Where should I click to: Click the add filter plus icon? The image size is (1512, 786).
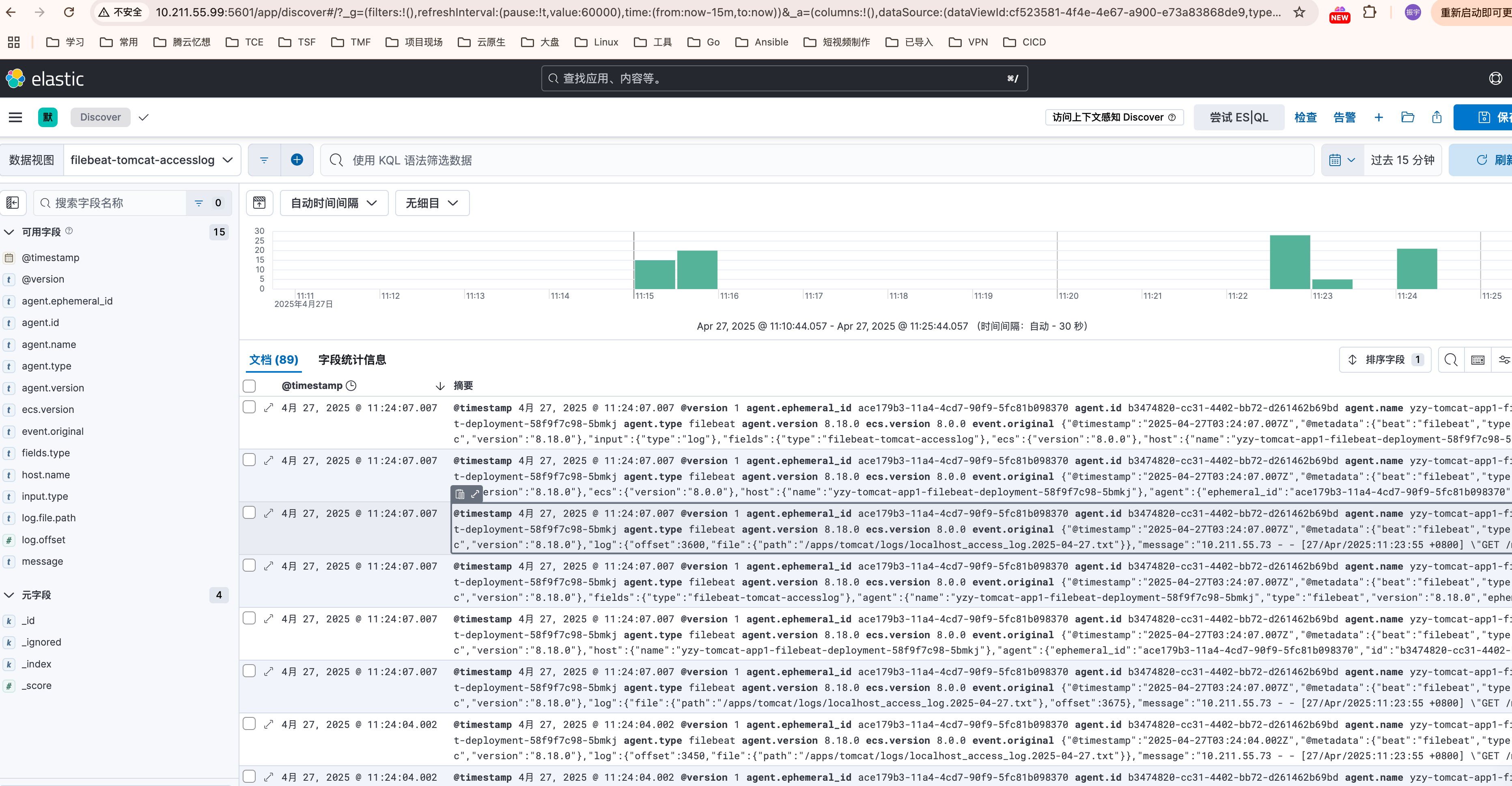pos(297,160)
